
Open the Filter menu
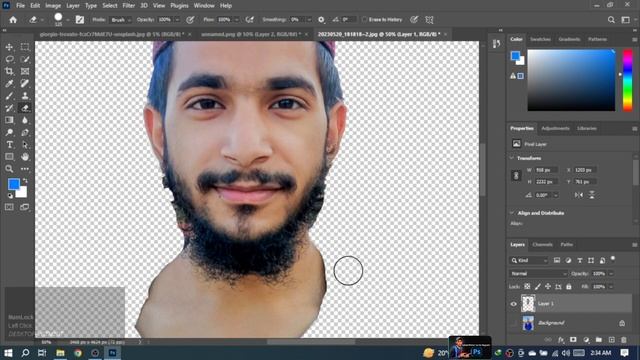129,6
